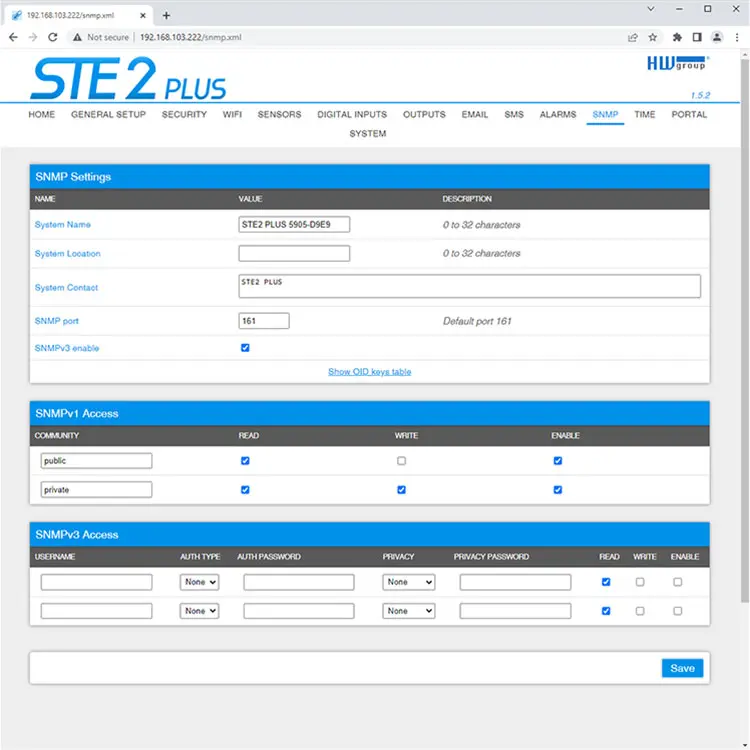Navigate to the SENSORS page

click(x=279, y=114)
